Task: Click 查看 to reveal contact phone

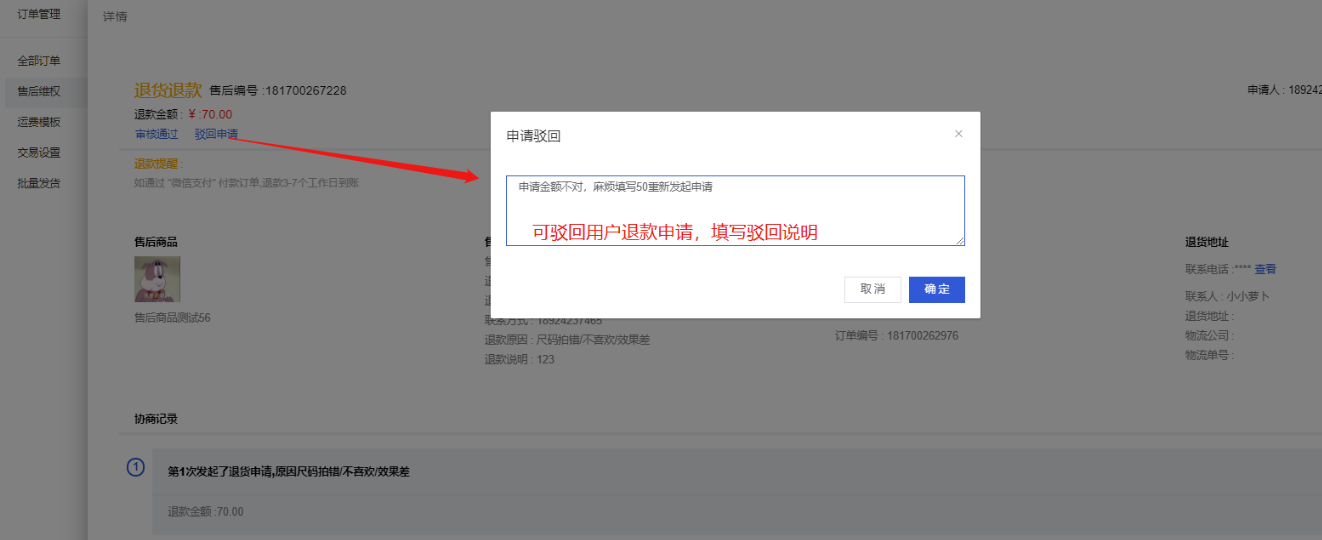Action: coord(1265,269)
